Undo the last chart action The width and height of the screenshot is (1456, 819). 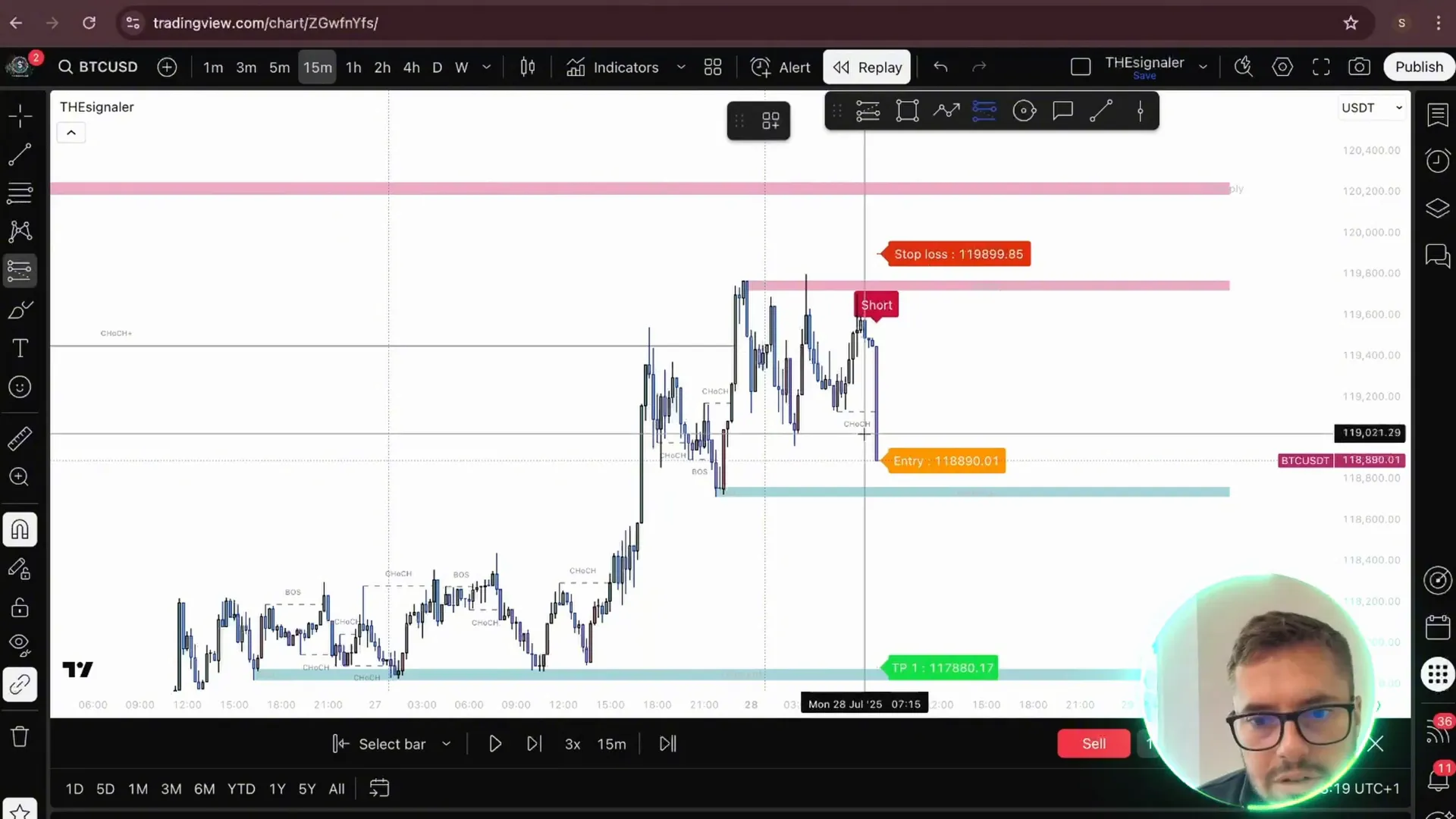[x=940, y=67]
